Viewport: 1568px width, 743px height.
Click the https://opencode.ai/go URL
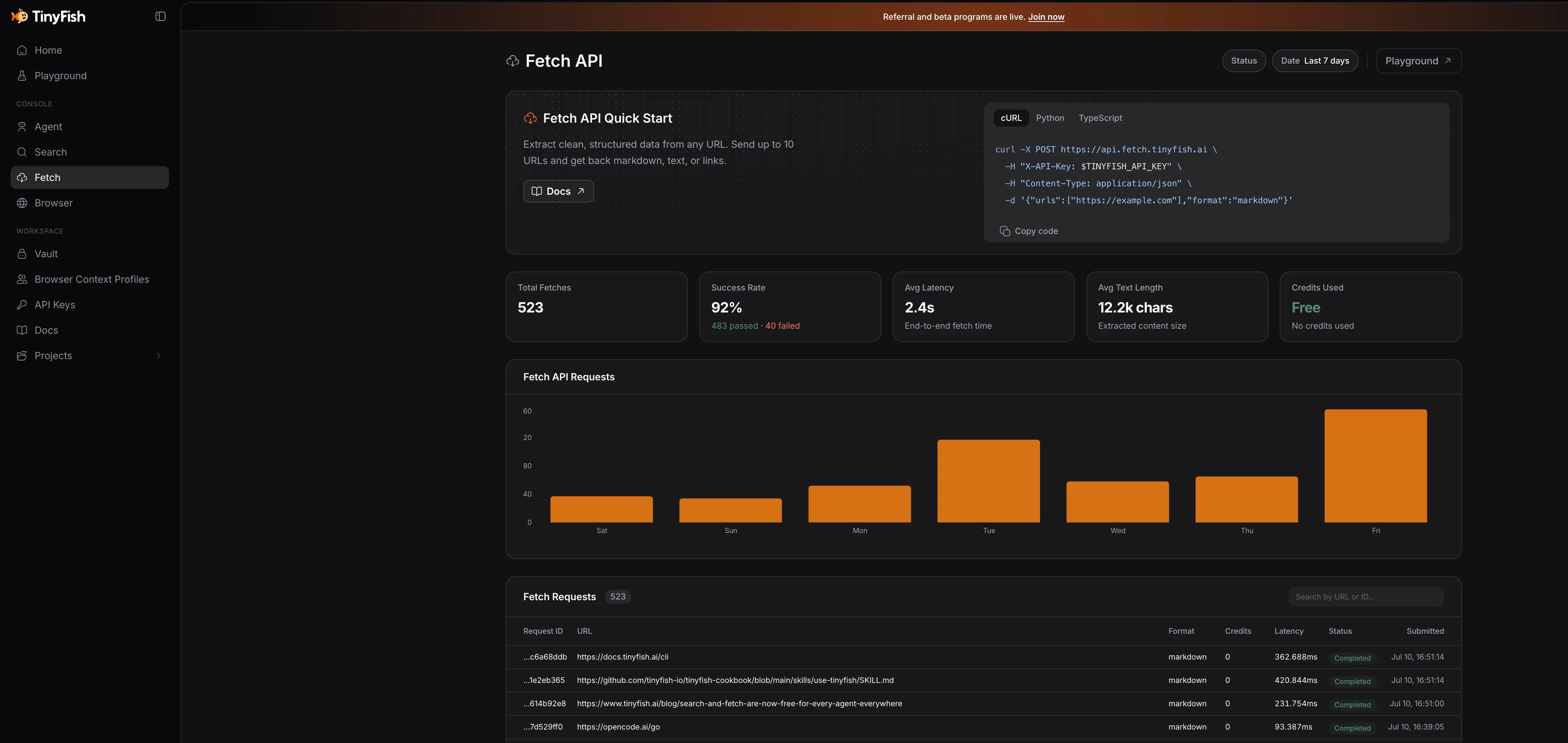click(x=618, y=727)
